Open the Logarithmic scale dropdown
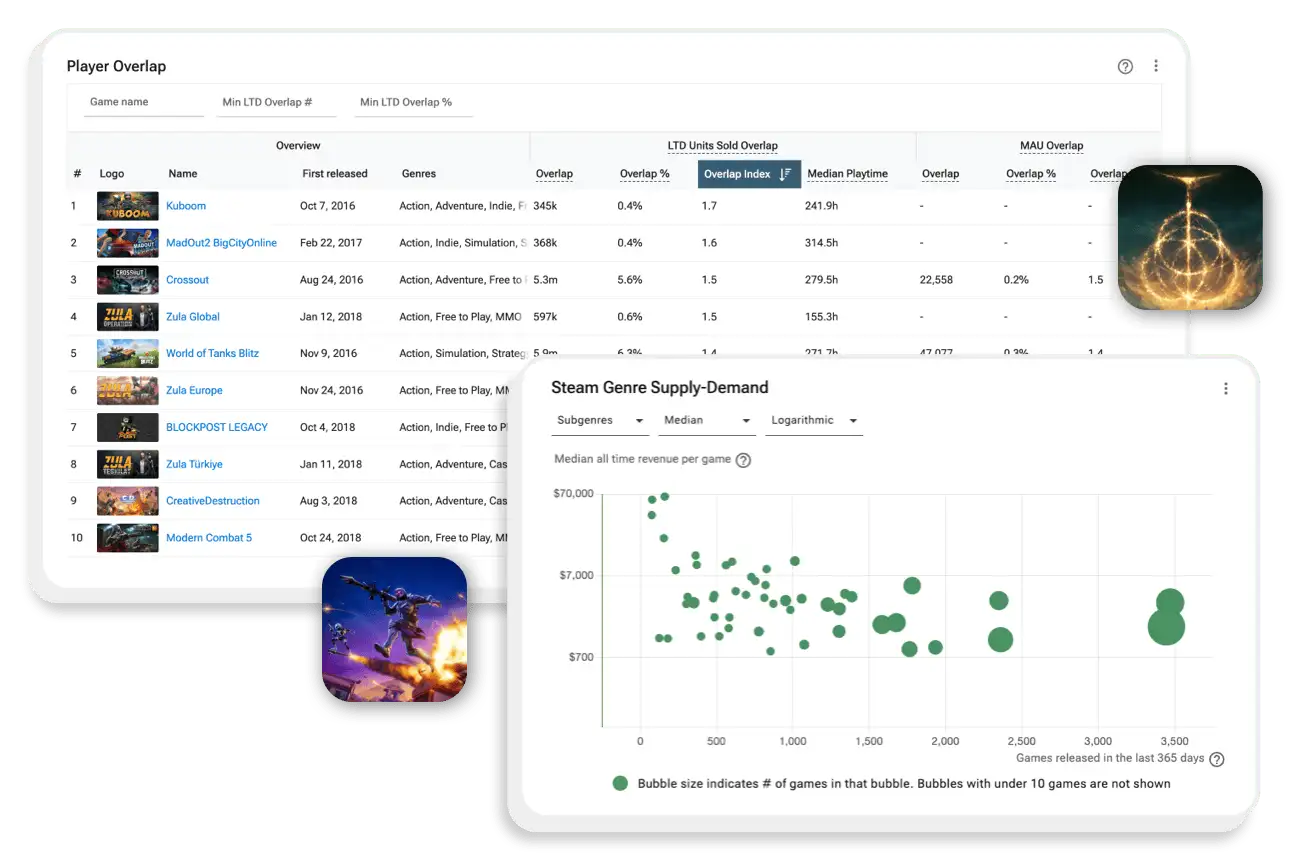Screen dimensions: 1289x861 [813, 420]
